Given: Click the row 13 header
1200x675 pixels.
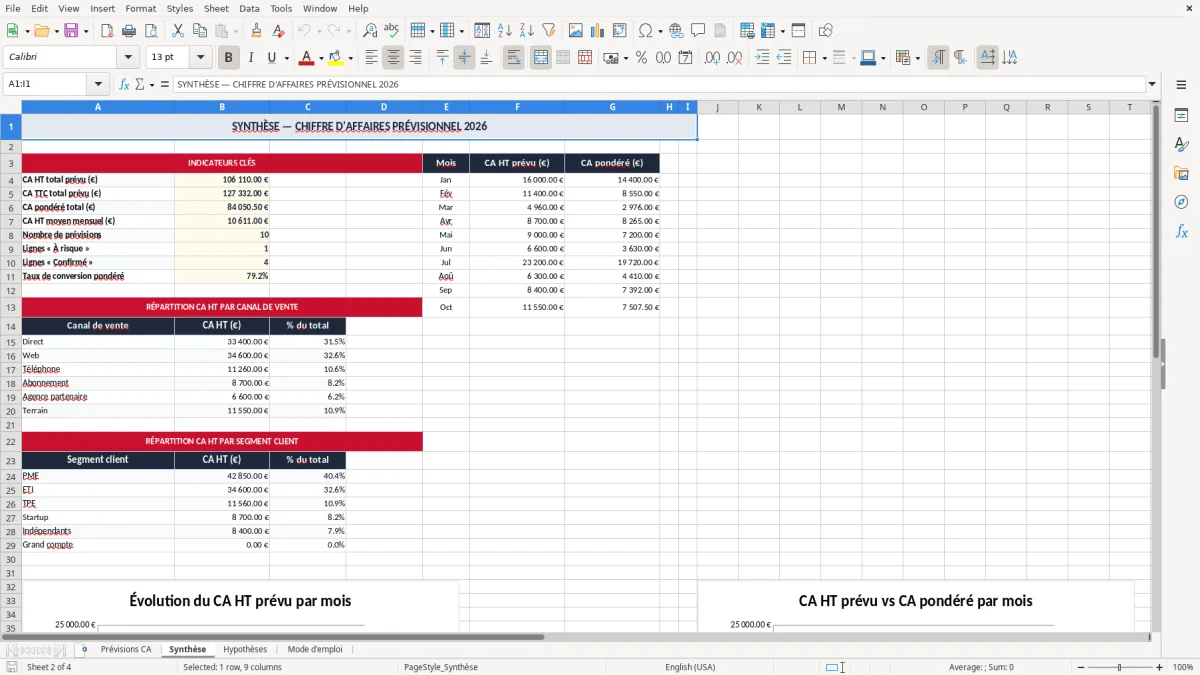Looking at the screenshot, I should 11,307.
